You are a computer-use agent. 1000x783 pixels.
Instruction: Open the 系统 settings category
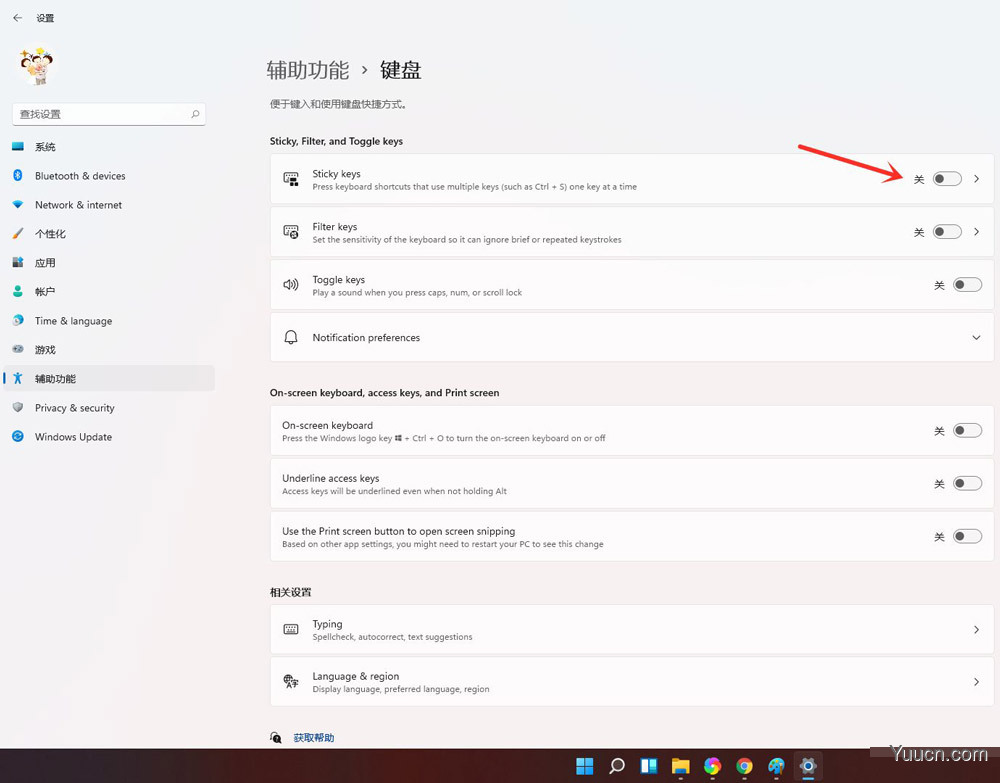click(109, 147)
